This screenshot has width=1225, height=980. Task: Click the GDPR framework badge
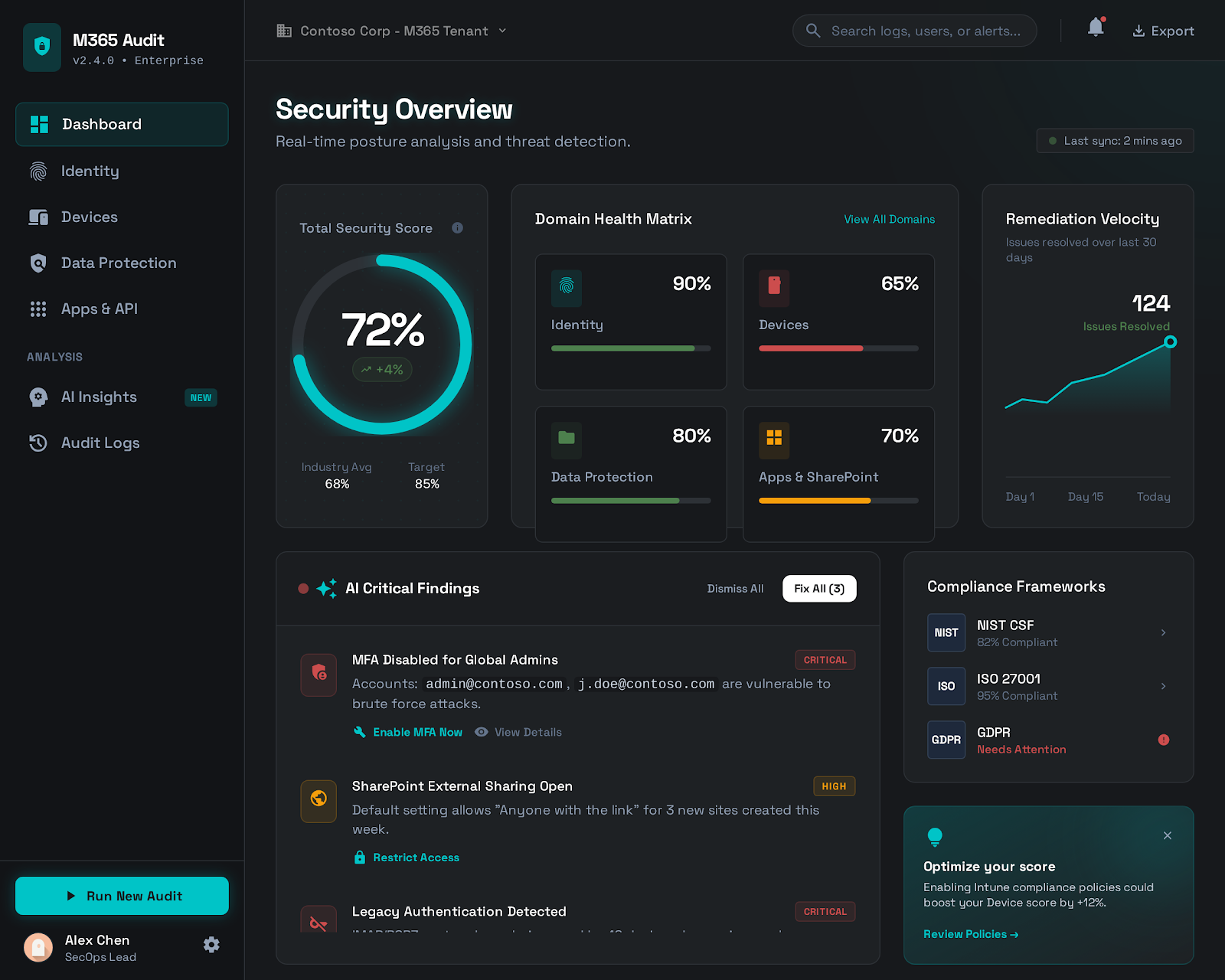(x=946, y=740)
